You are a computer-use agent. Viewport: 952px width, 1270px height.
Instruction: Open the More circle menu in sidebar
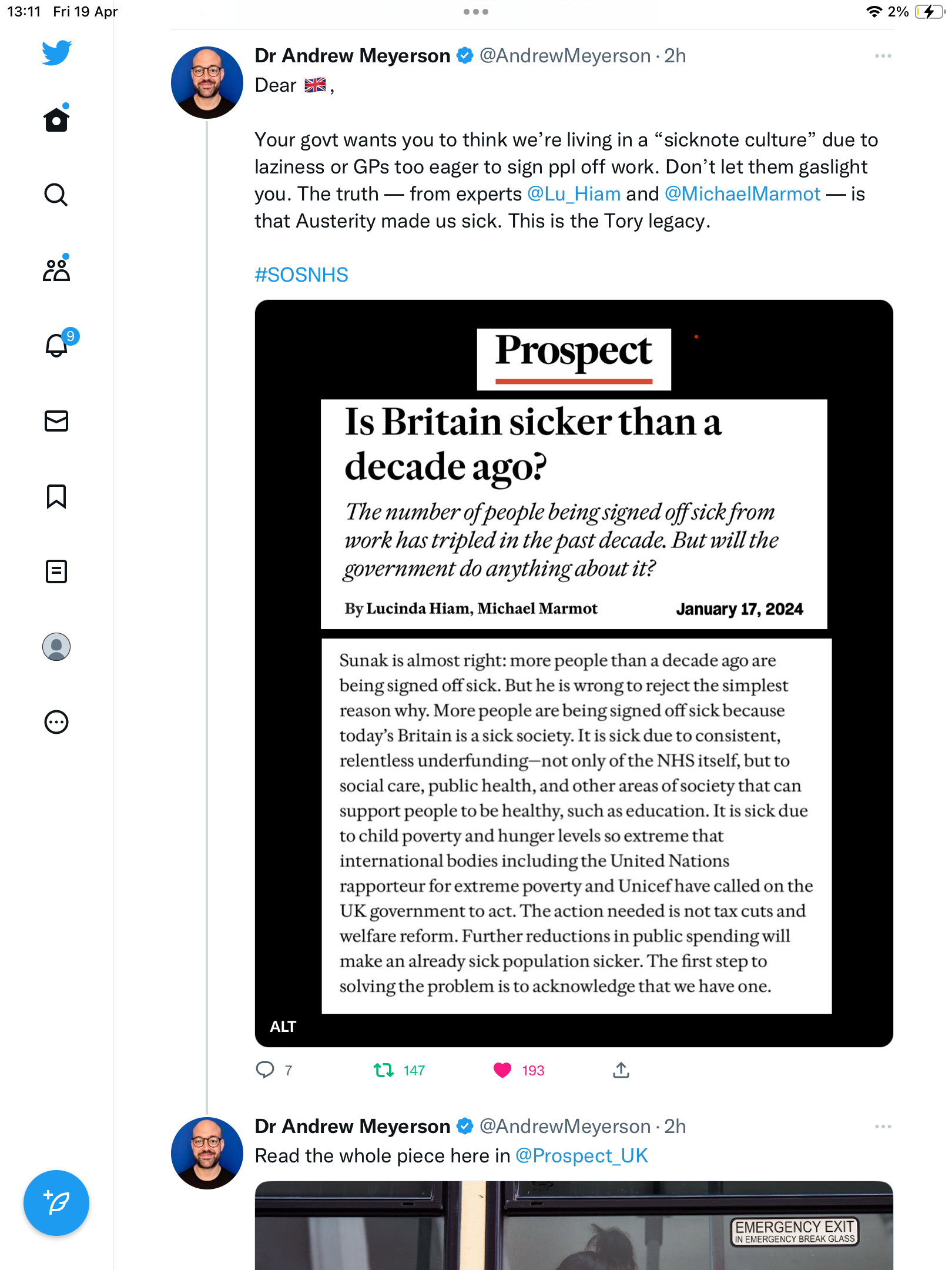(56, 722)
